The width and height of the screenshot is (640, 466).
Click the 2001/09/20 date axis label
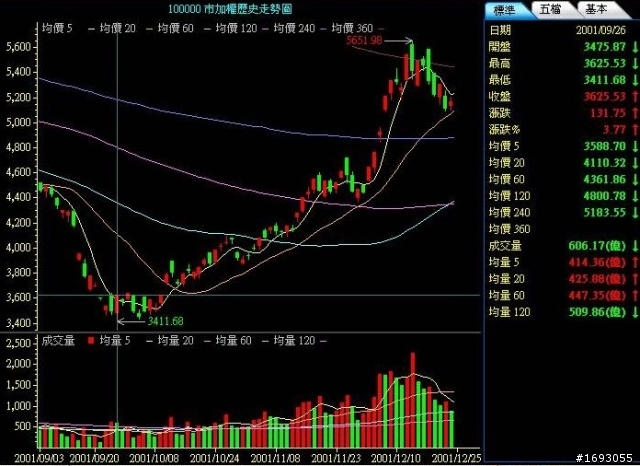[x=94, y=458]
